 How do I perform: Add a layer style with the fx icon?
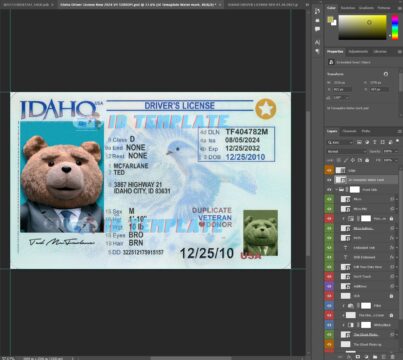pyautogui.click(x=349, y=357)
